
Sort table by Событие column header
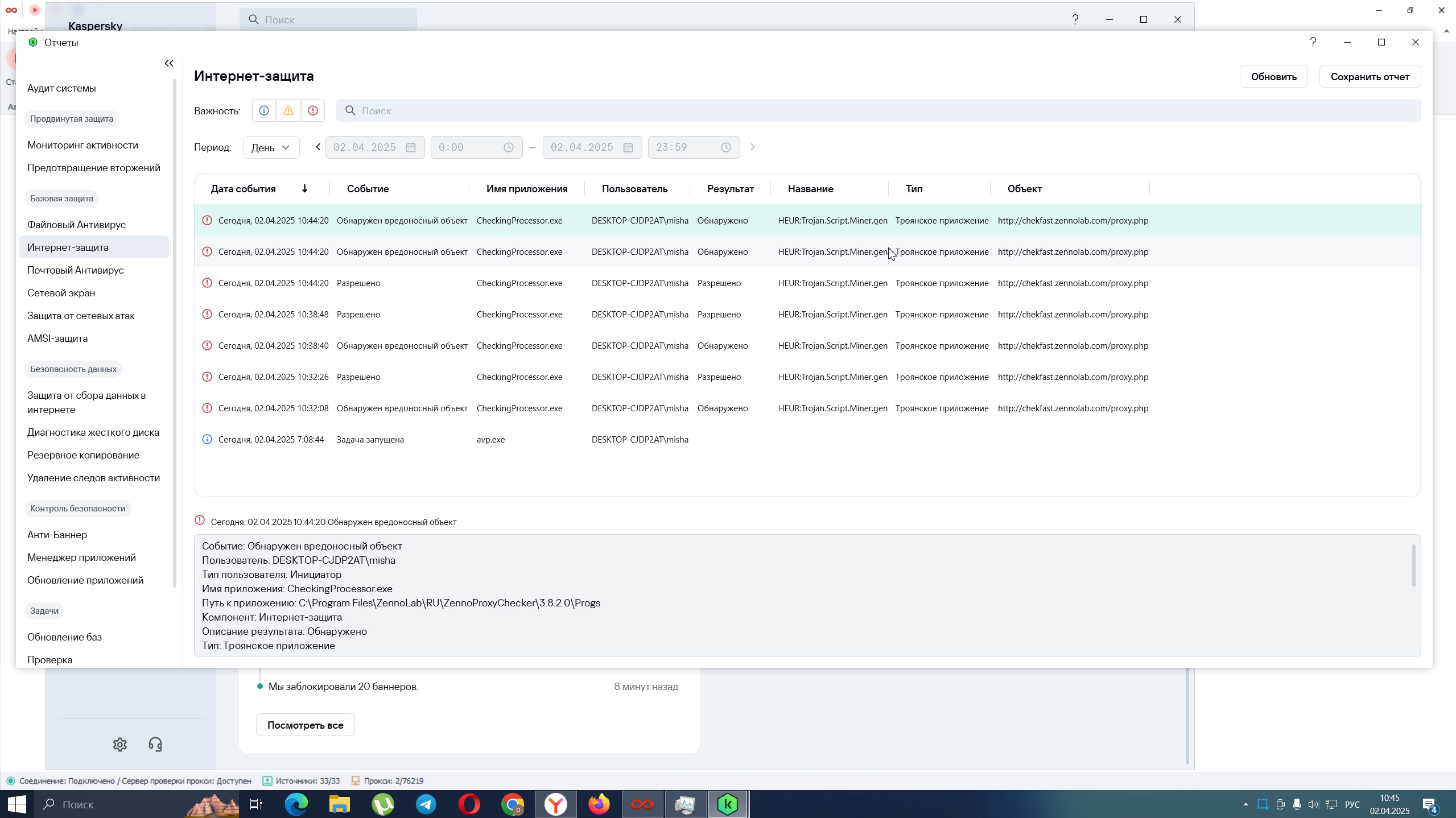tap(368, 189)
